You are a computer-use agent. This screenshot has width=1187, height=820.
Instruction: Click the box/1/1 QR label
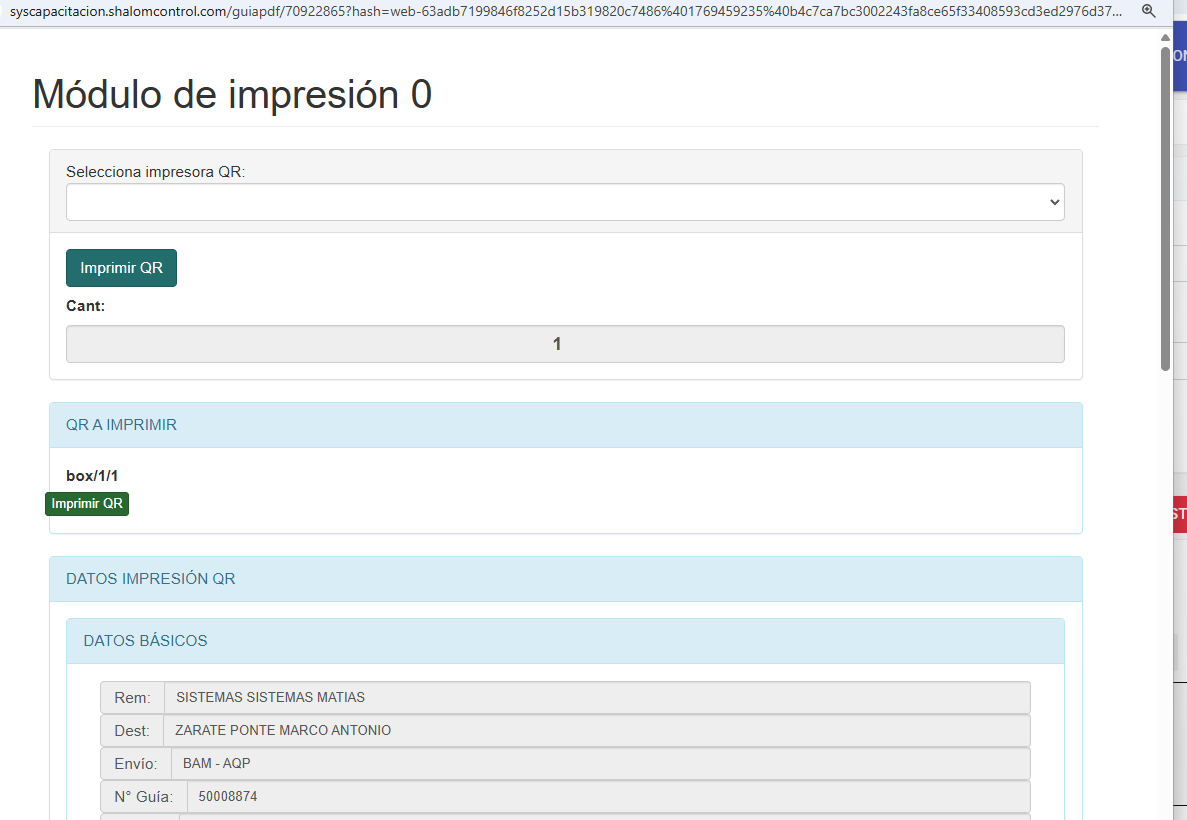[92, 476]
